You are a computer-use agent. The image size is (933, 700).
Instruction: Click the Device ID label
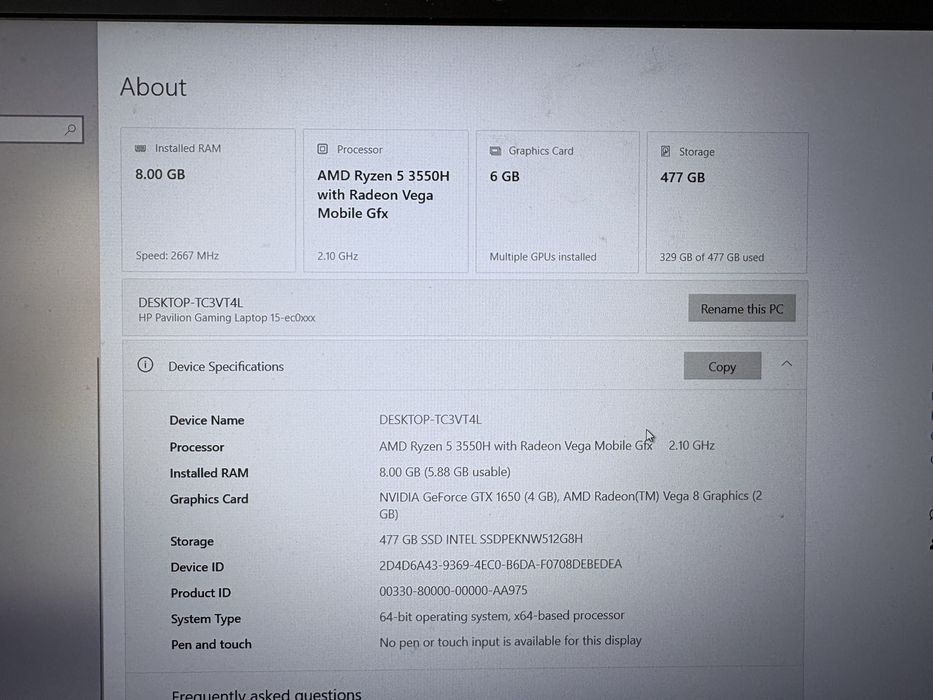click(x=197, y=567)
